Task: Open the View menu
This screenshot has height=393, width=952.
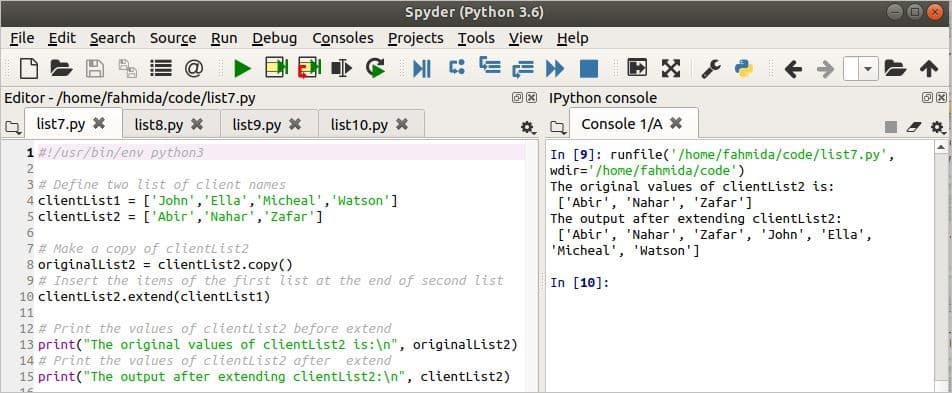Action: coord(525,38)
